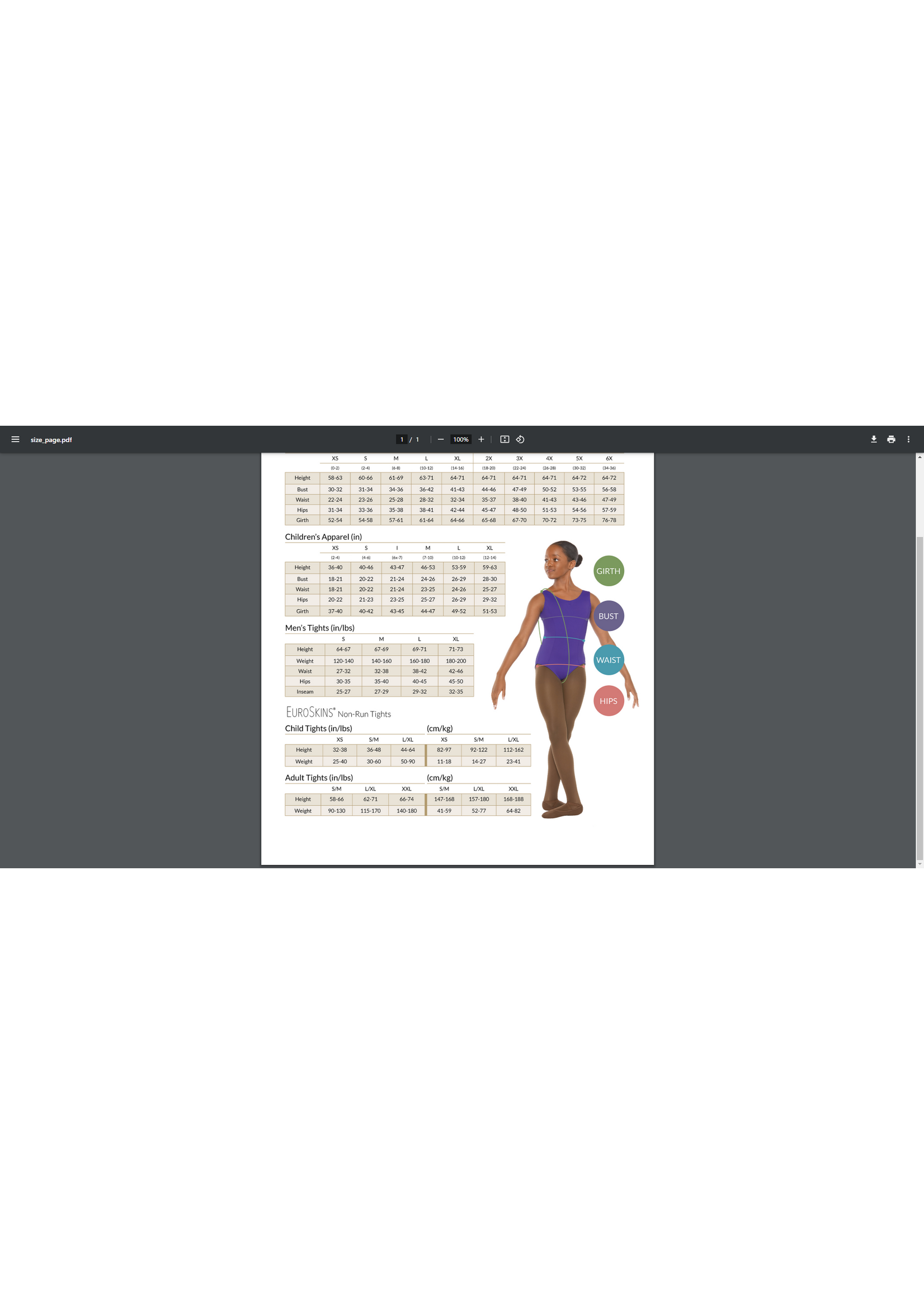Rotate the document counterclockwise
Viewport: 924px width, 1294px height.
520,439
